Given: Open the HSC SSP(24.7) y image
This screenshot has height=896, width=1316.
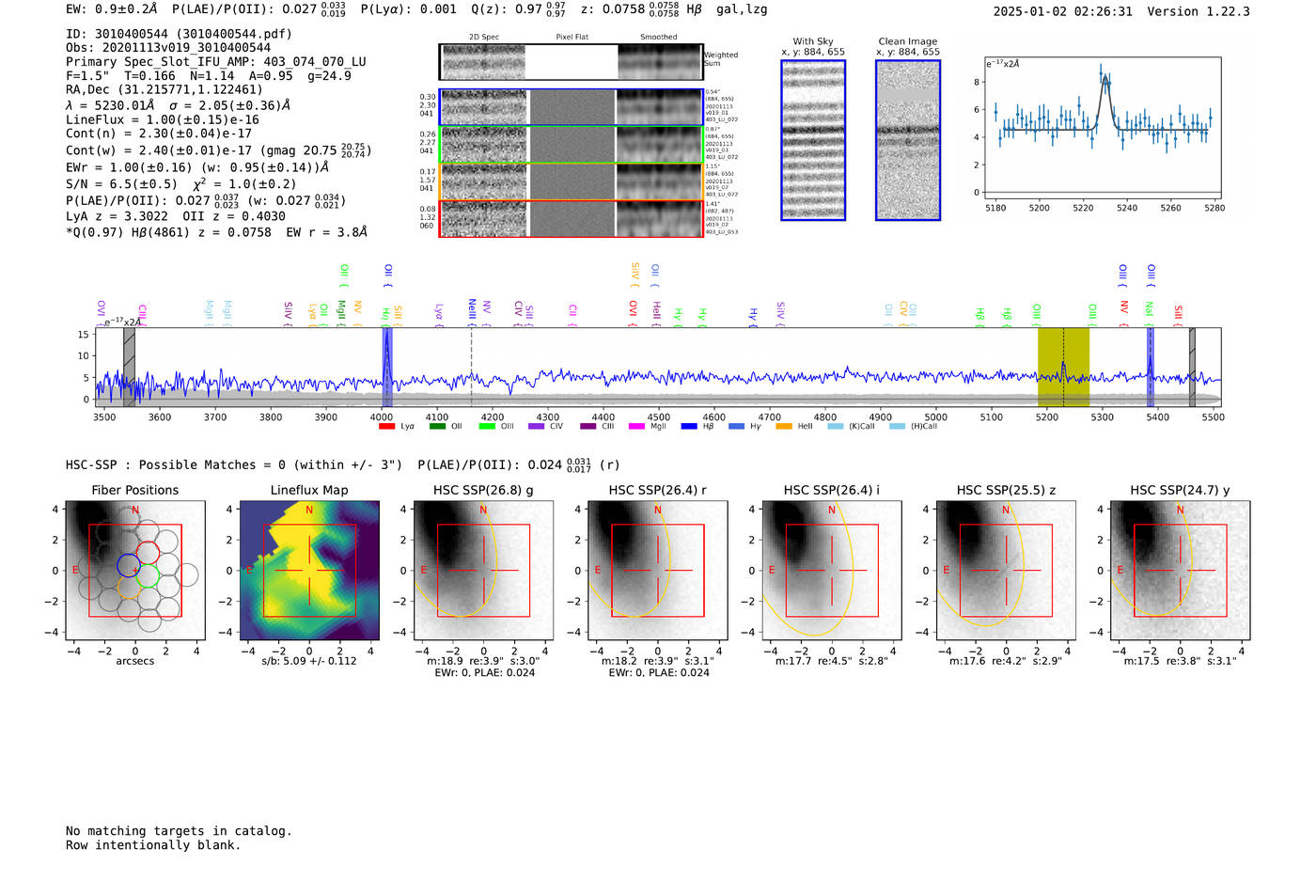Looking at the screenshot, I should coord(1180,570).
